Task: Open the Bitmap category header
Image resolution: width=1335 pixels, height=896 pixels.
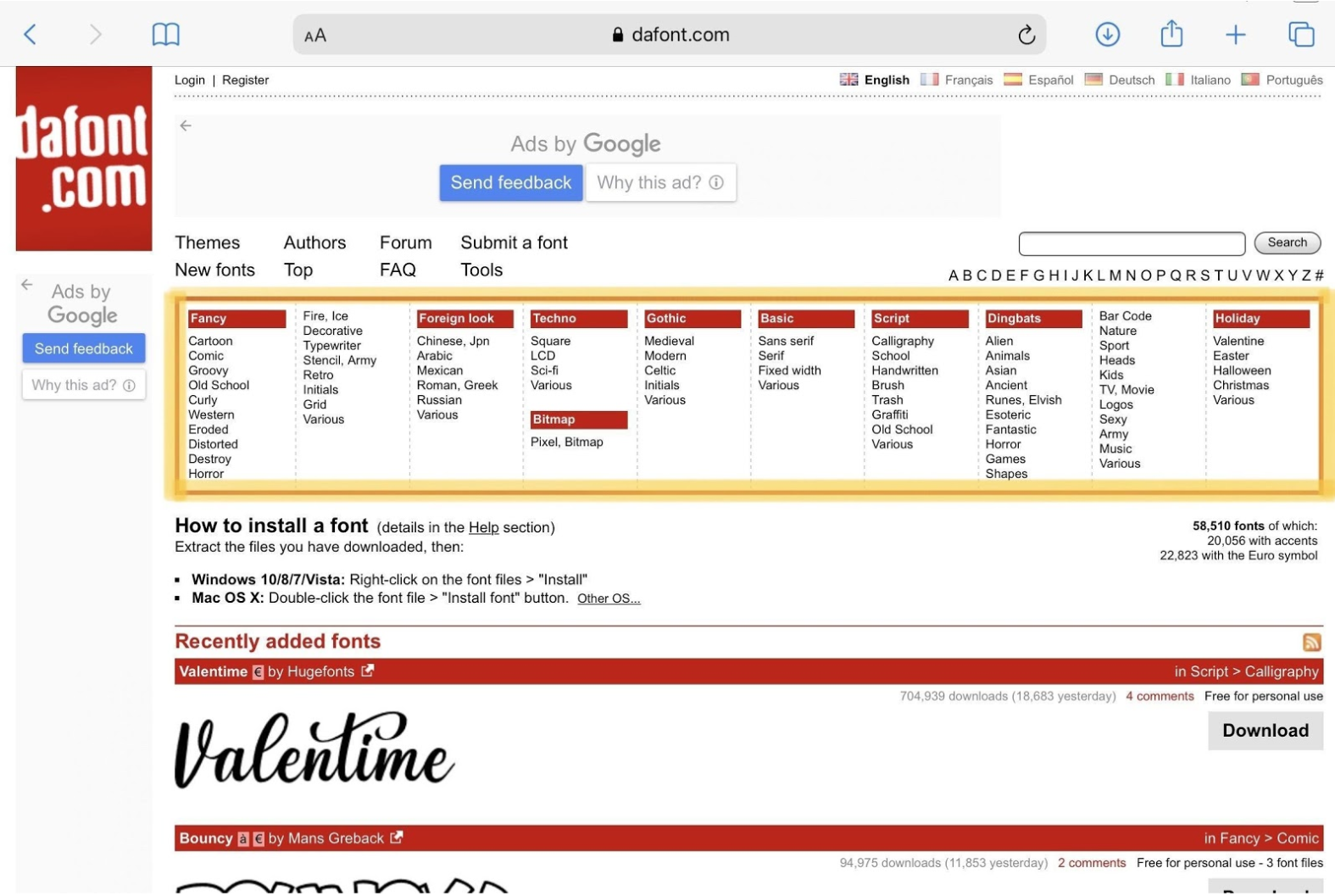Action: tap(578, 420)
